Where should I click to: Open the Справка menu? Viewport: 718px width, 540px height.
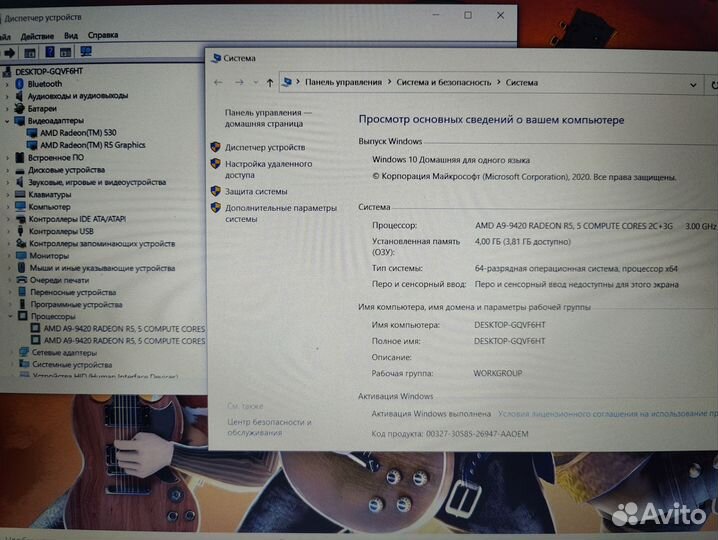tap(103, 35)
